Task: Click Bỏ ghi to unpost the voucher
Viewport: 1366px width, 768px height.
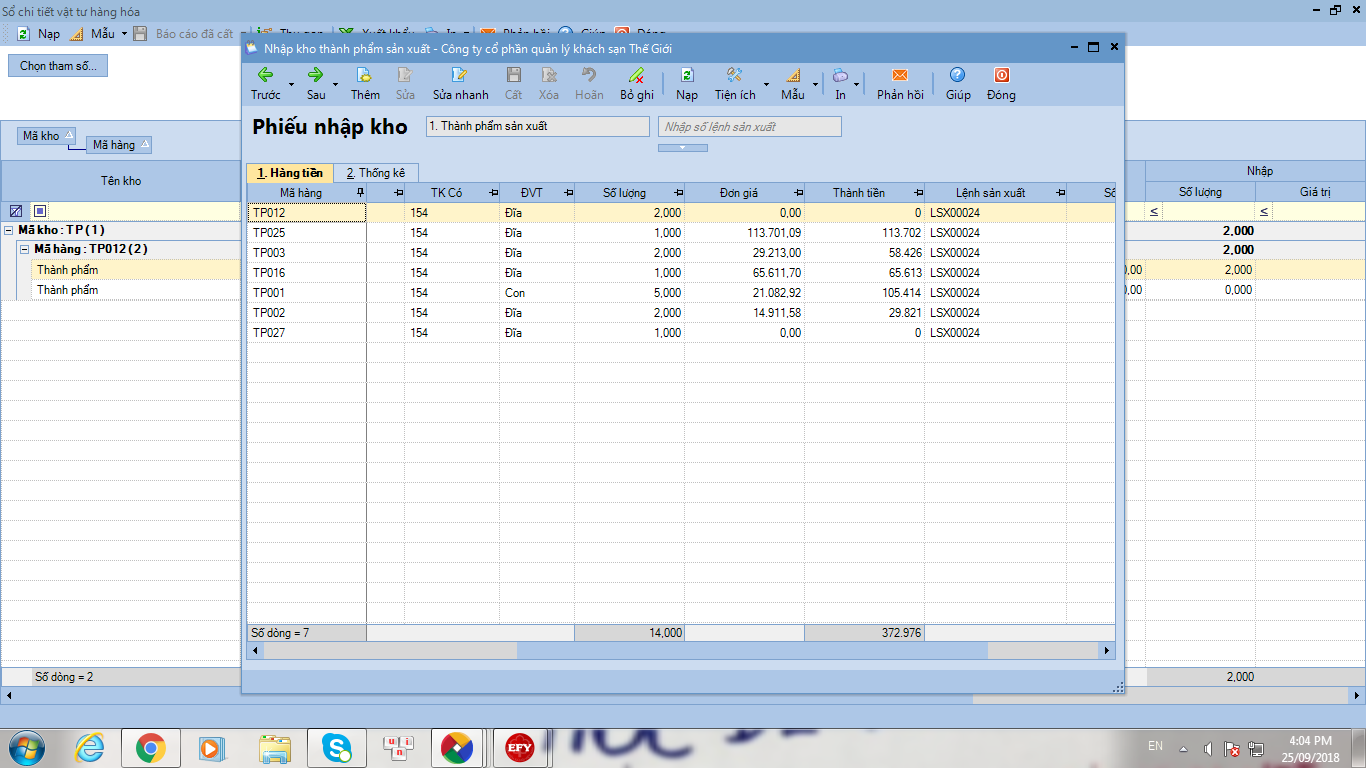Action: pos(636,83)
